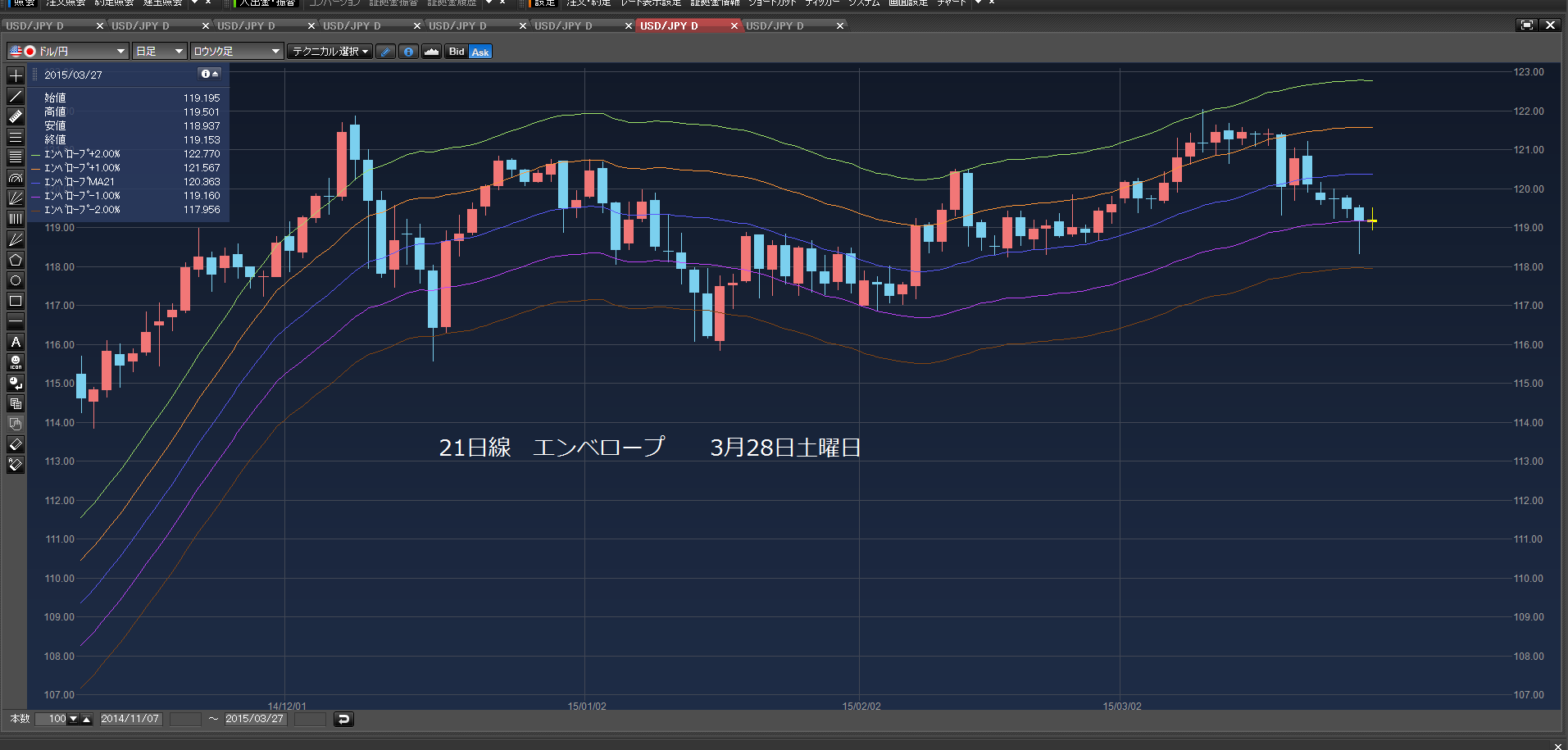Open the レート表示設定 menu item
1568x750 pixels.
click(x=651, y=2)
